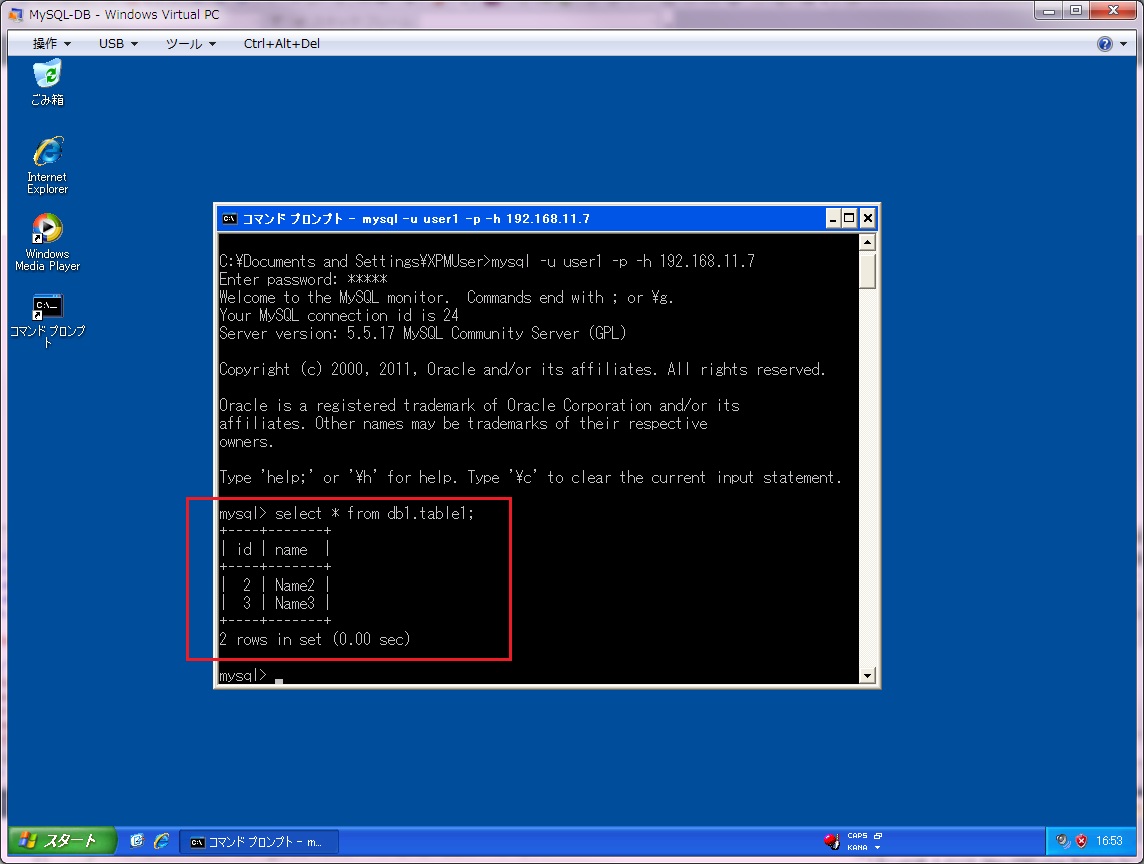Close the command prompt window
1144x864 pixels.
tap(867, 218)
